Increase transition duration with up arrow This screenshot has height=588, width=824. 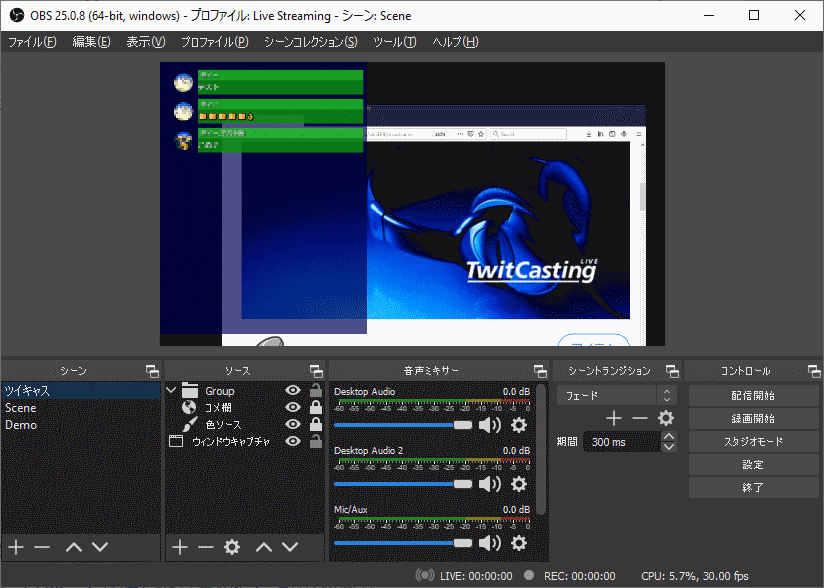coord(668,436)
